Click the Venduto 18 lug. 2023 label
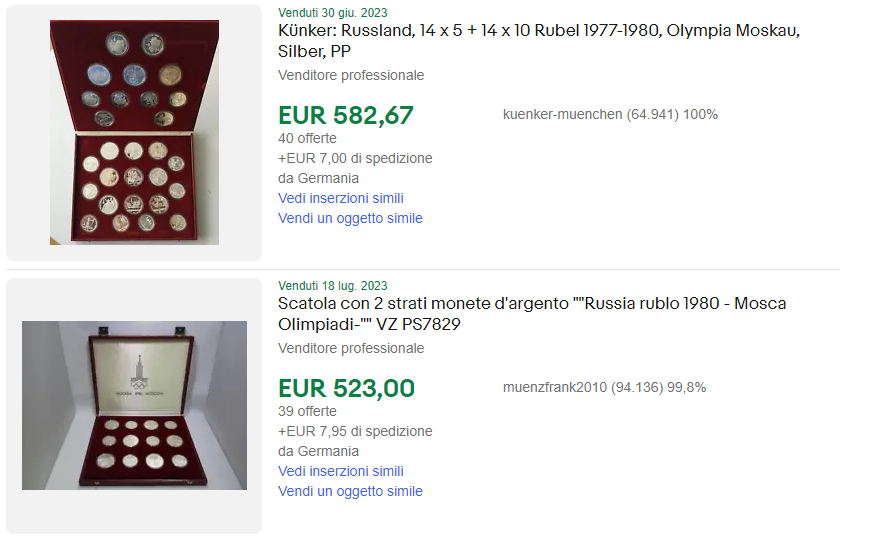Image resolution: width=885 pixels, height=538 pixels. pos(332,286)
